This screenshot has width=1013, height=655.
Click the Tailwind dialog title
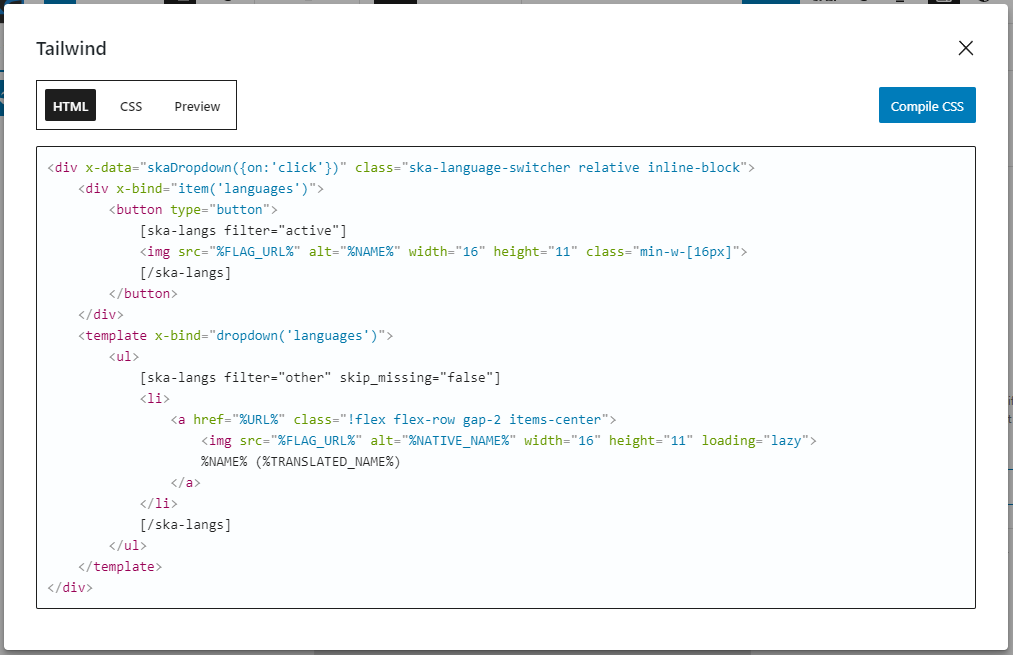tap(71, 49)
